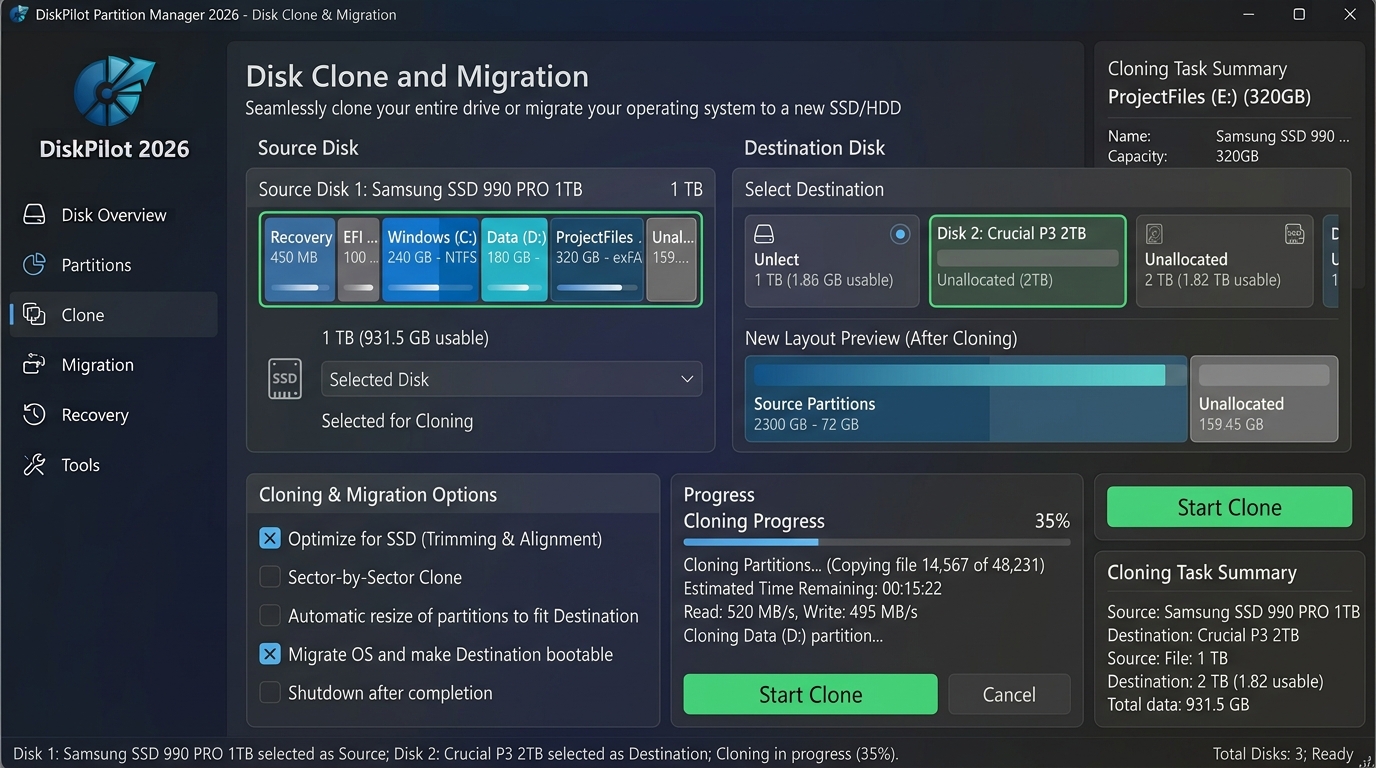Viewport: 1376px width, 768px height.
Task: Go to the Partitions section
Action: point(113,265)
